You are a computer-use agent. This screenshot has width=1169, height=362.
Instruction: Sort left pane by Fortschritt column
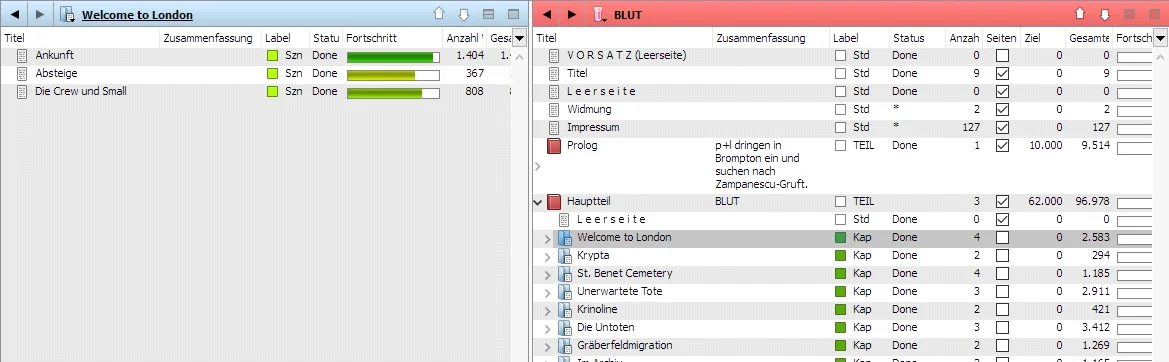(x=392, y=38)
